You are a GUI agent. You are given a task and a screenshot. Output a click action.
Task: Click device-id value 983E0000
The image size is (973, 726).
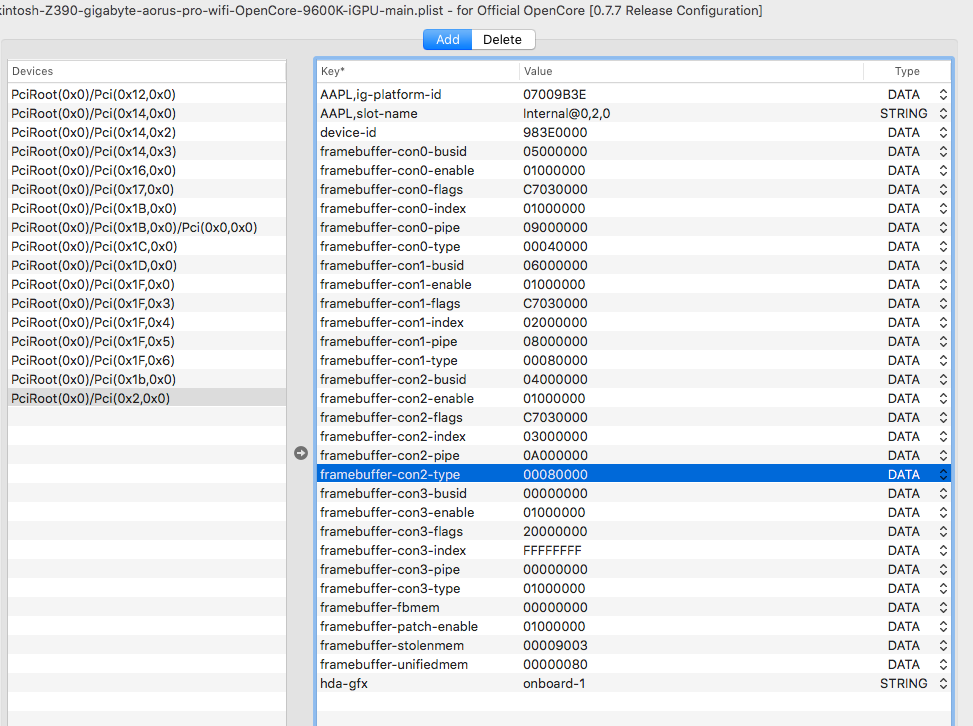555,132
